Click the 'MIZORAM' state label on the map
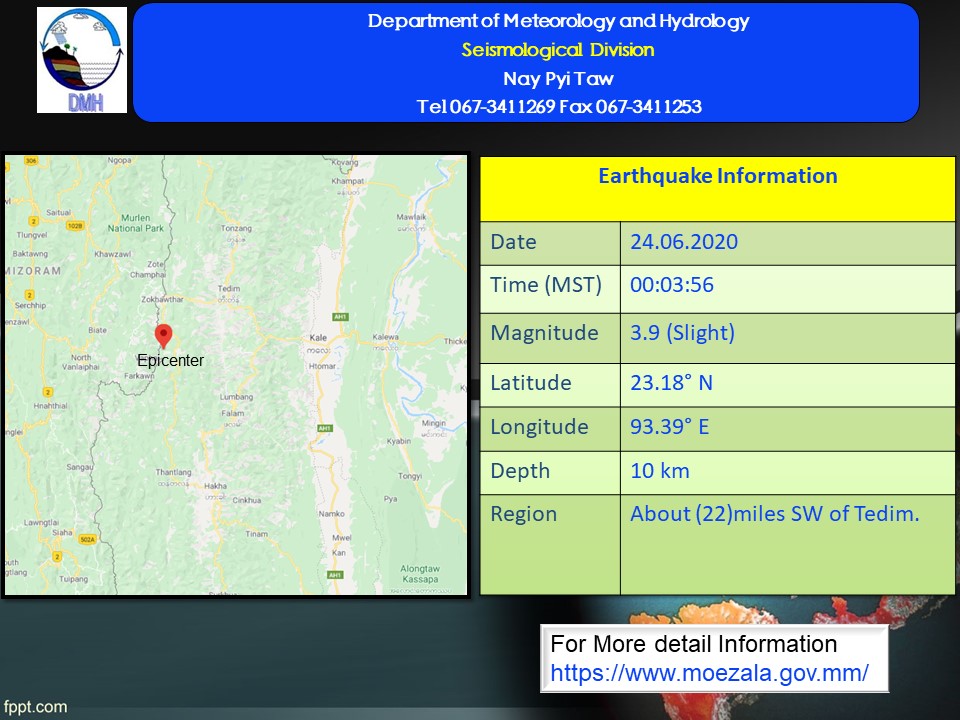This screenshot has height=720, width=960. [33, 271]
